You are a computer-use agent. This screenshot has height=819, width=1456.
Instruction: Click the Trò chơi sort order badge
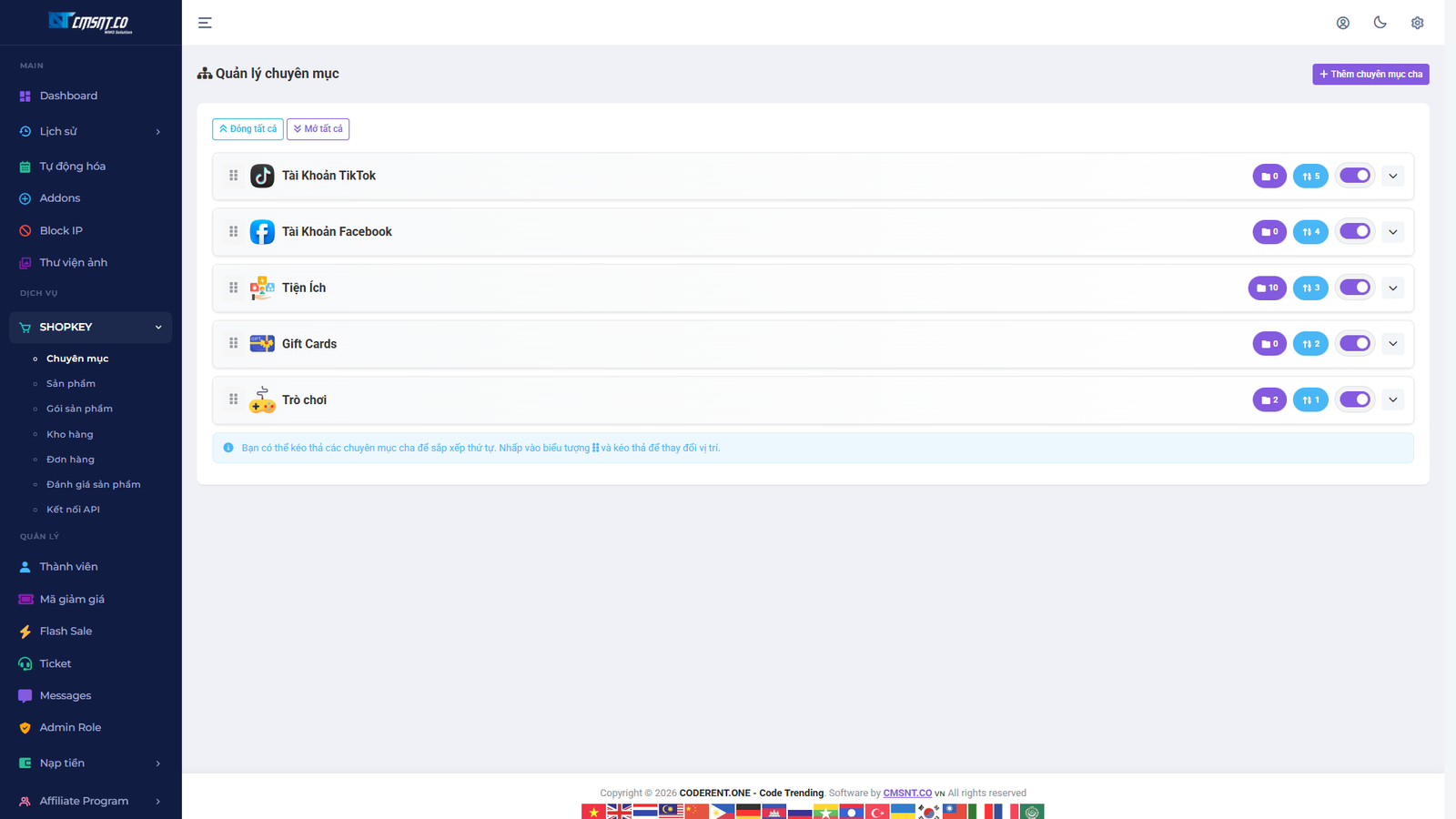coord(1310,399)
